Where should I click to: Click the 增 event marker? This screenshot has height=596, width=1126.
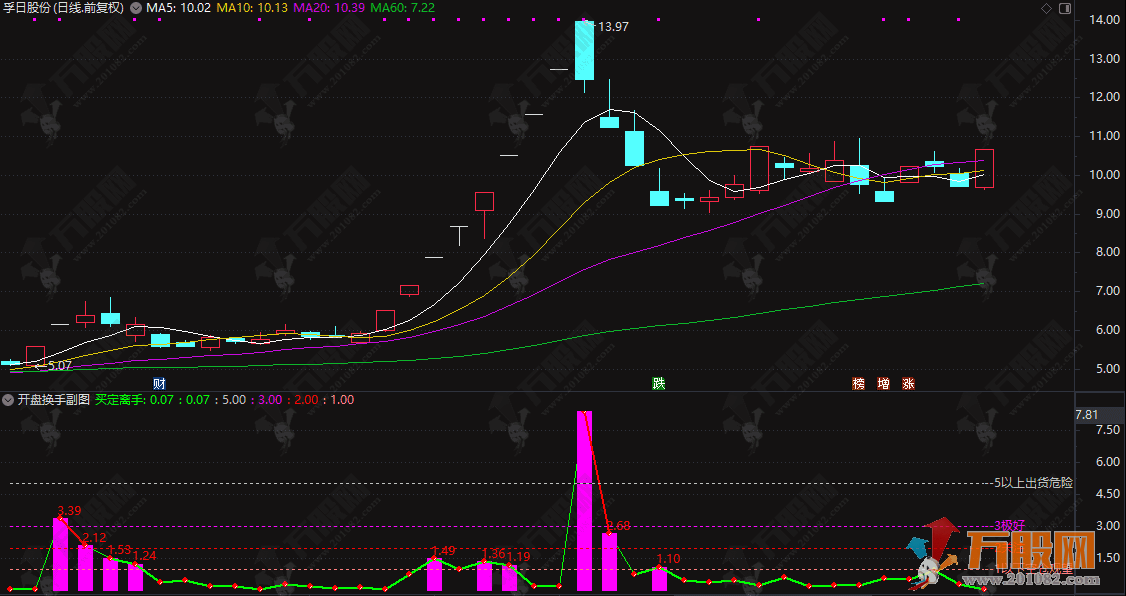tap(883, 384)
